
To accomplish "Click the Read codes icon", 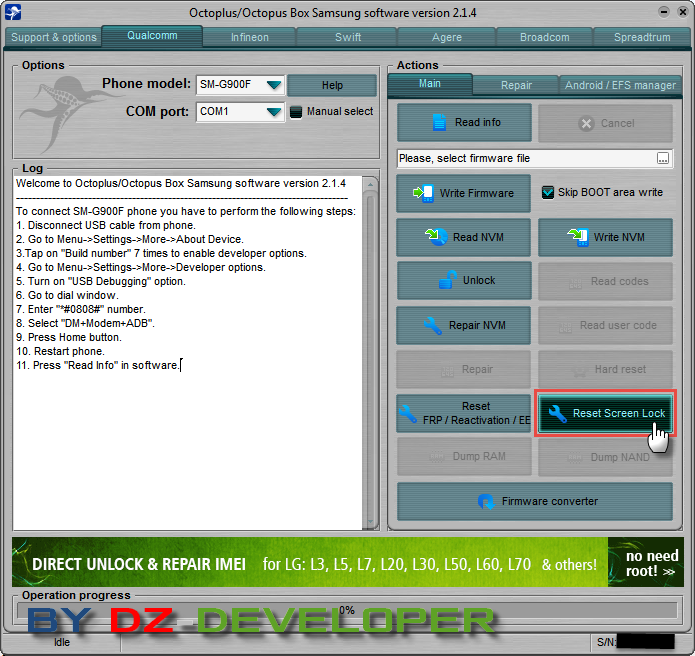I will click(575, 283).
